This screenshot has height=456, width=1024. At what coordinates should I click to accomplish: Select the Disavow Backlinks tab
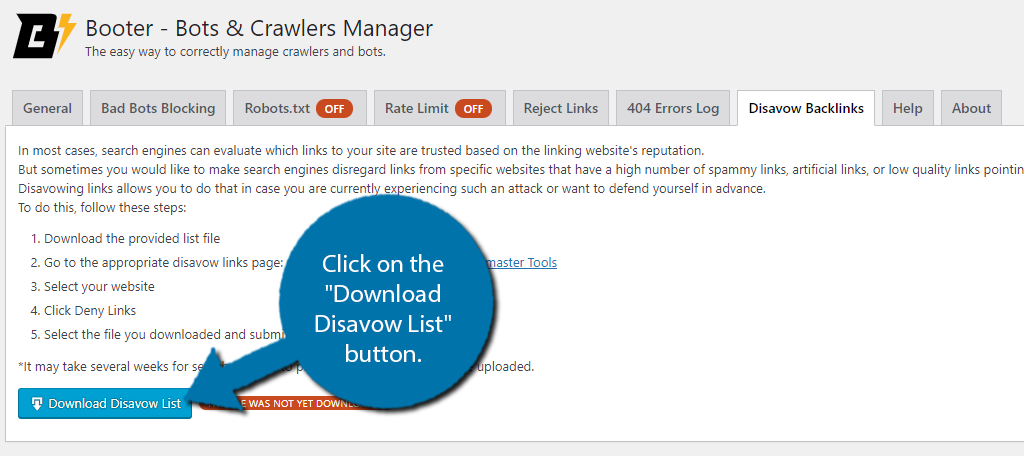click(806, 108)
